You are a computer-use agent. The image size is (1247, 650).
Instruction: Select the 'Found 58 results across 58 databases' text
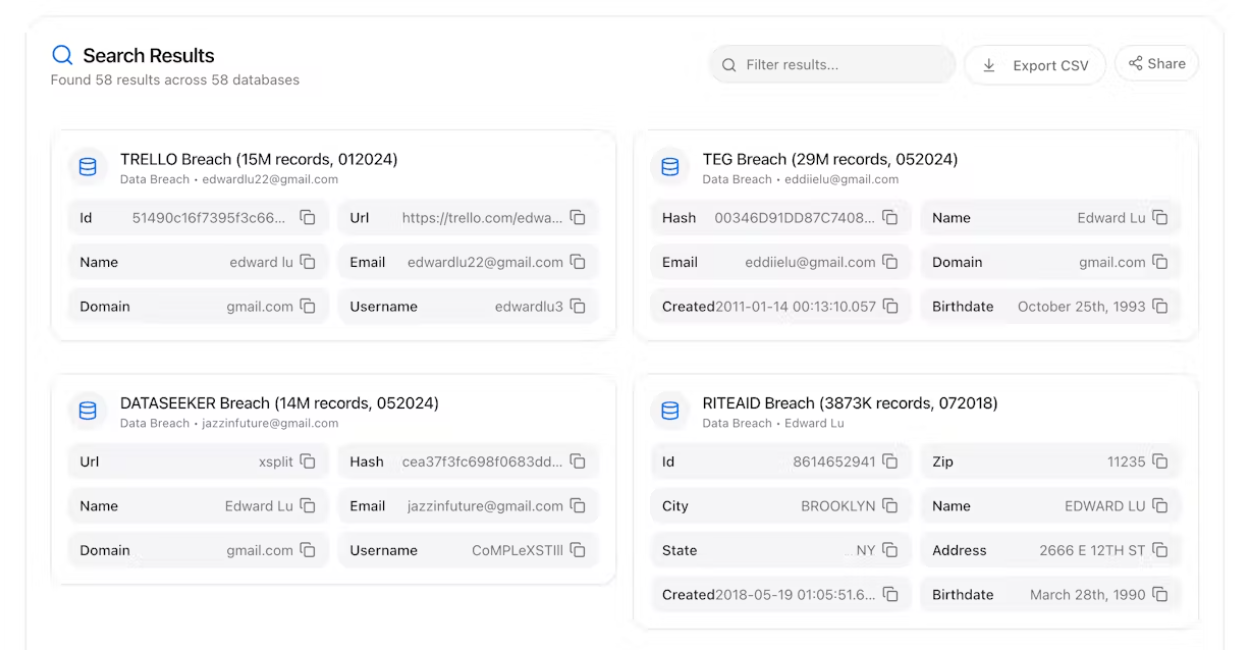pos(175,80)
